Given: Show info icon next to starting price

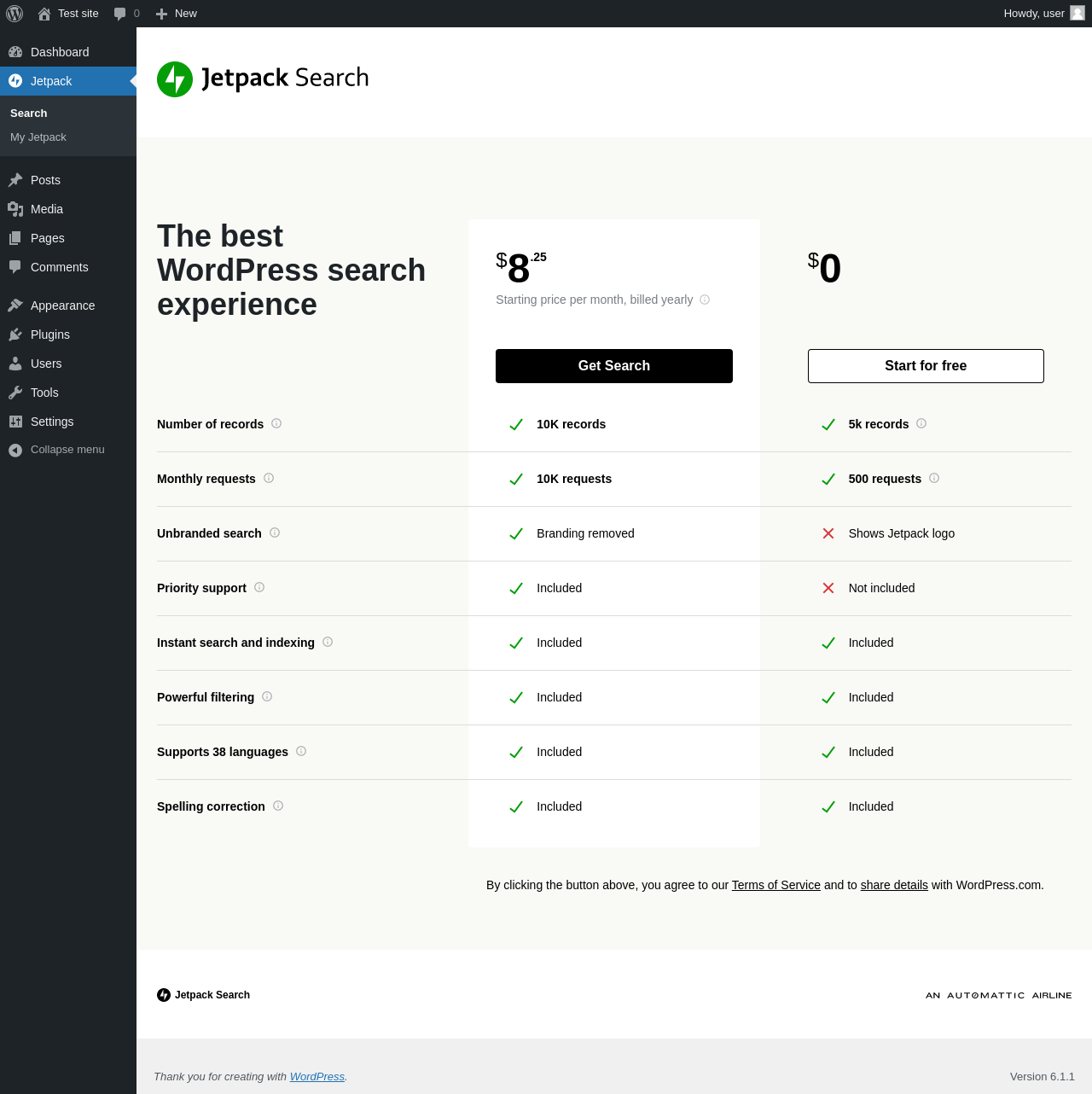Looking at the screenshot, I should [705, 300].
